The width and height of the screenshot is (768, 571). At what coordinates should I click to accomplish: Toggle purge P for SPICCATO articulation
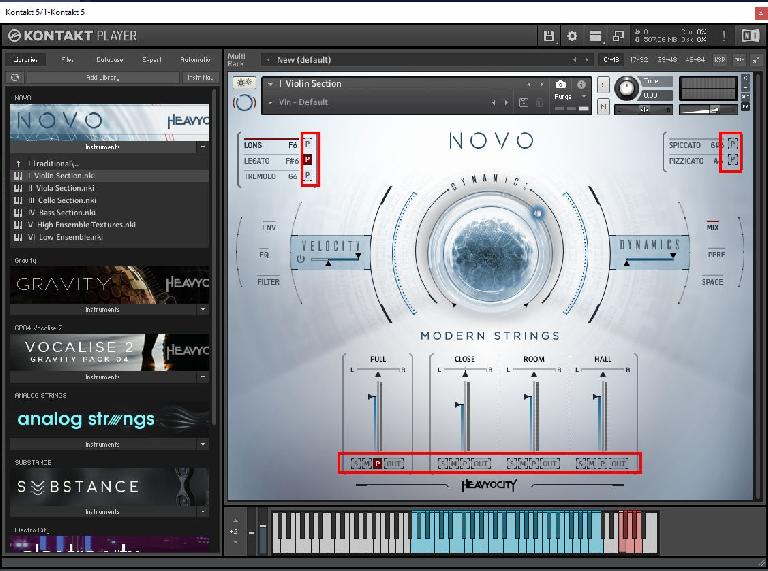732,144
